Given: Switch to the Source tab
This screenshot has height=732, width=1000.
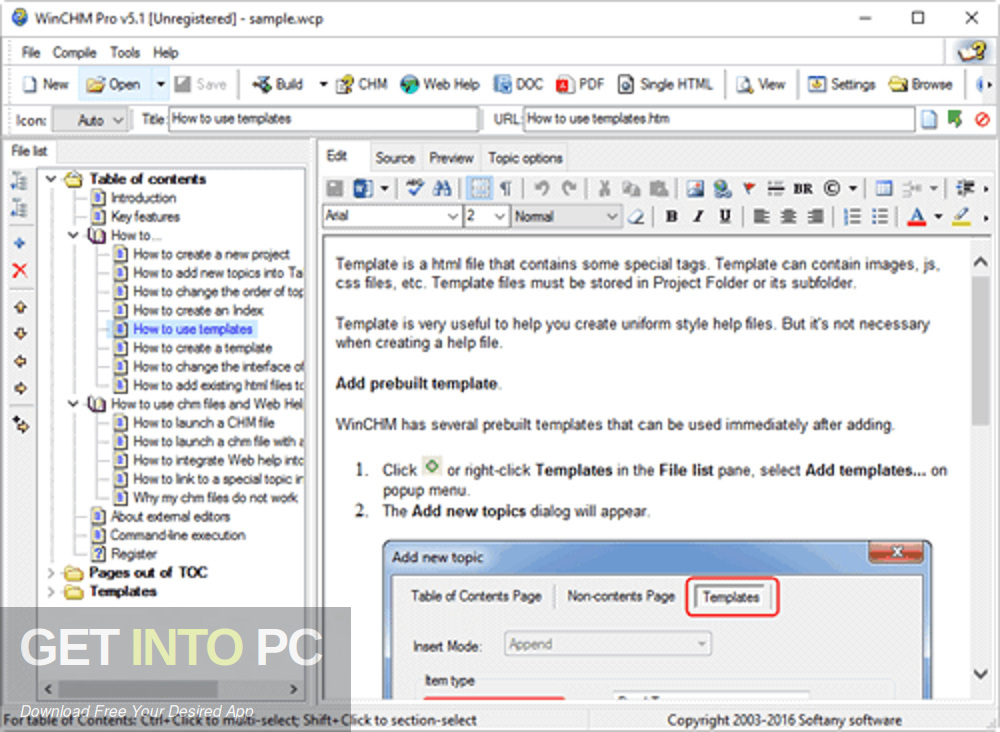Looking at the screenshot, I should click(395, 157).
